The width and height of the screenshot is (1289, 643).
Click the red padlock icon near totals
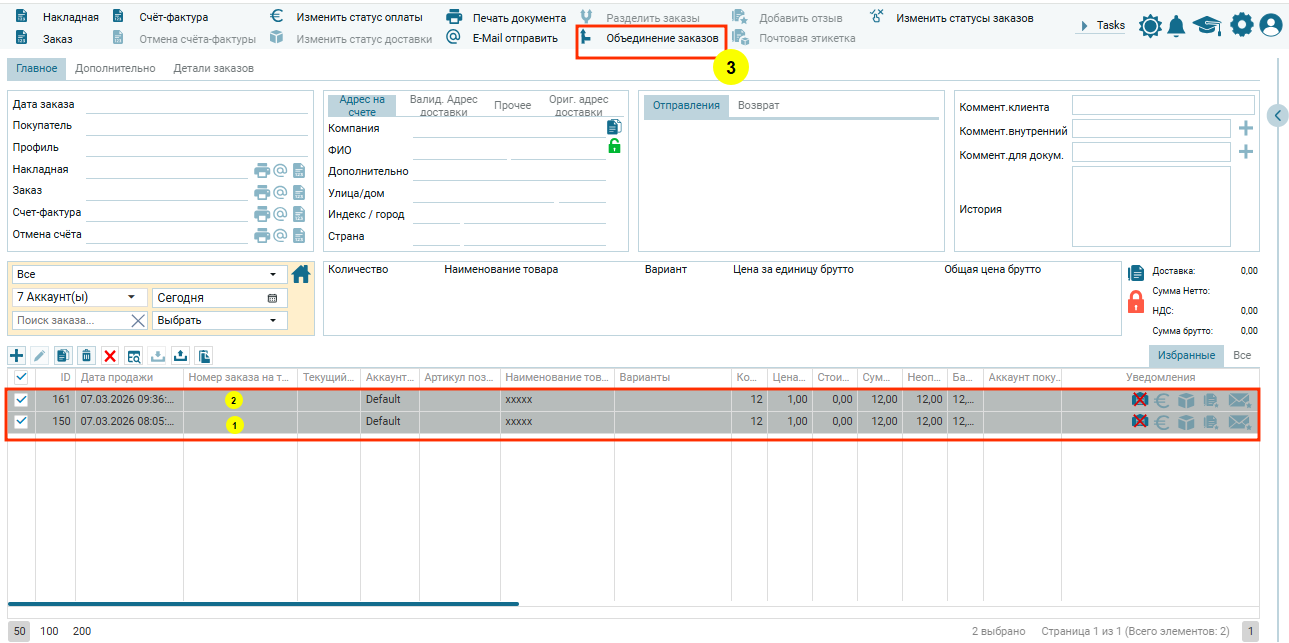click(x=1135, y=301)
